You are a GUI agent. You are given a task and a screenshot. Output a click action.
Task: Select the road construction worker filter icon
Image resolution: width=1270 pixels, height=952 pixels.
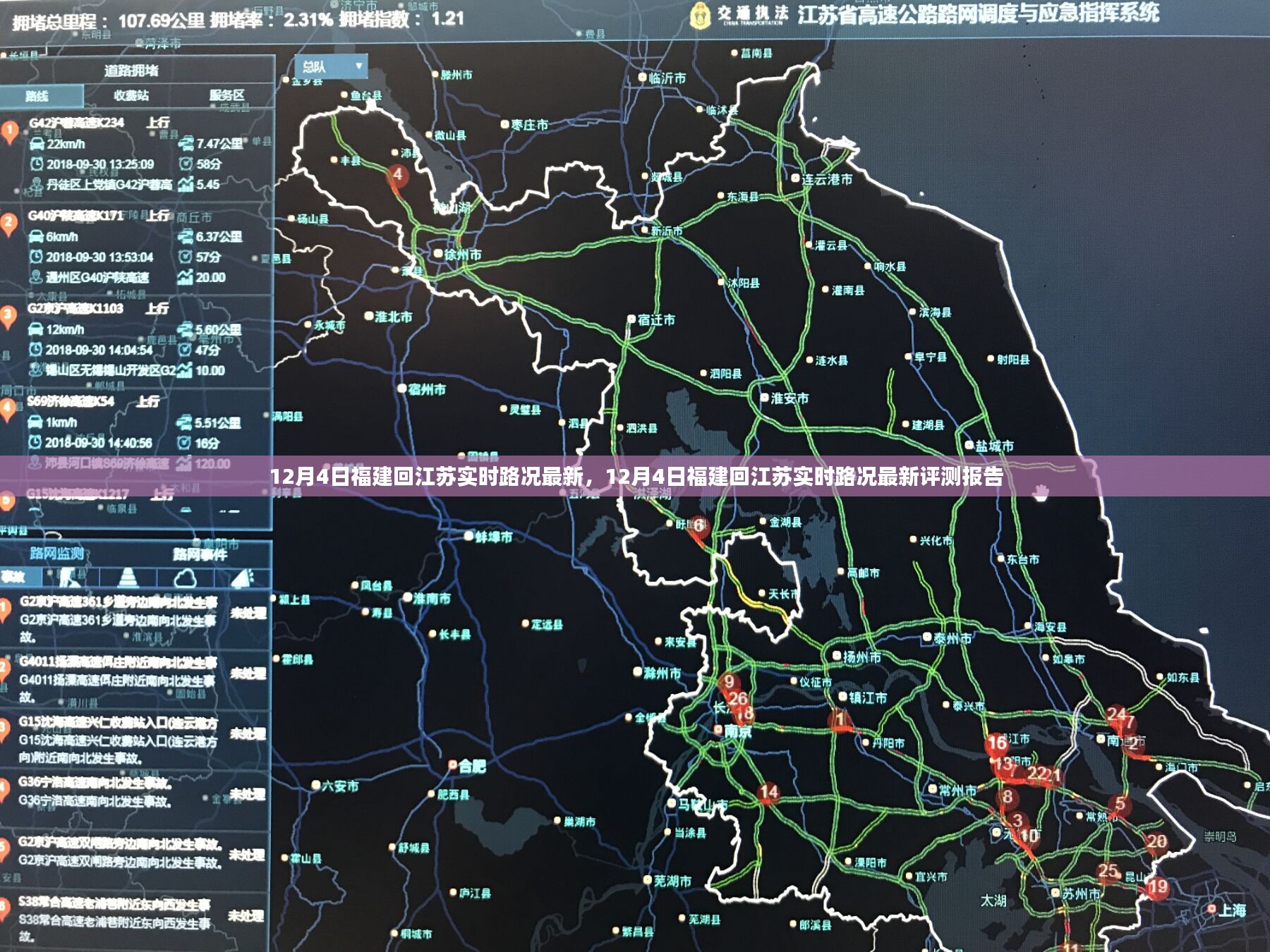tap(69, 578)
